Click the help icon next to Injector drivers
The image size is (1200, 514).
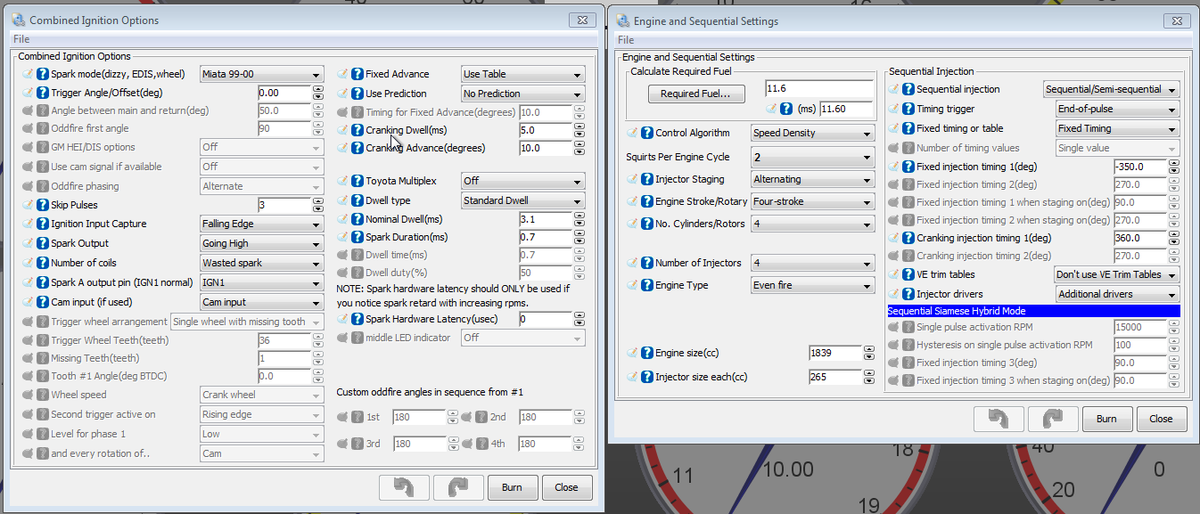click(908, 294)
